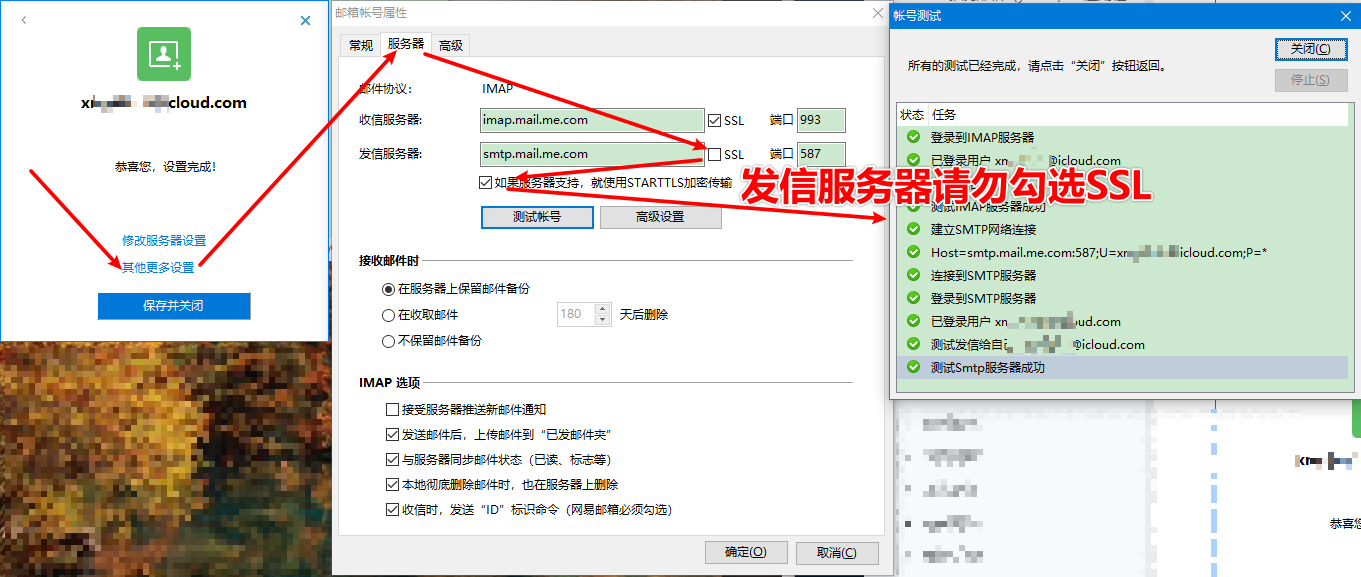Open the 其他更多设置 link
1361x577 pixels.
(158, 267)
